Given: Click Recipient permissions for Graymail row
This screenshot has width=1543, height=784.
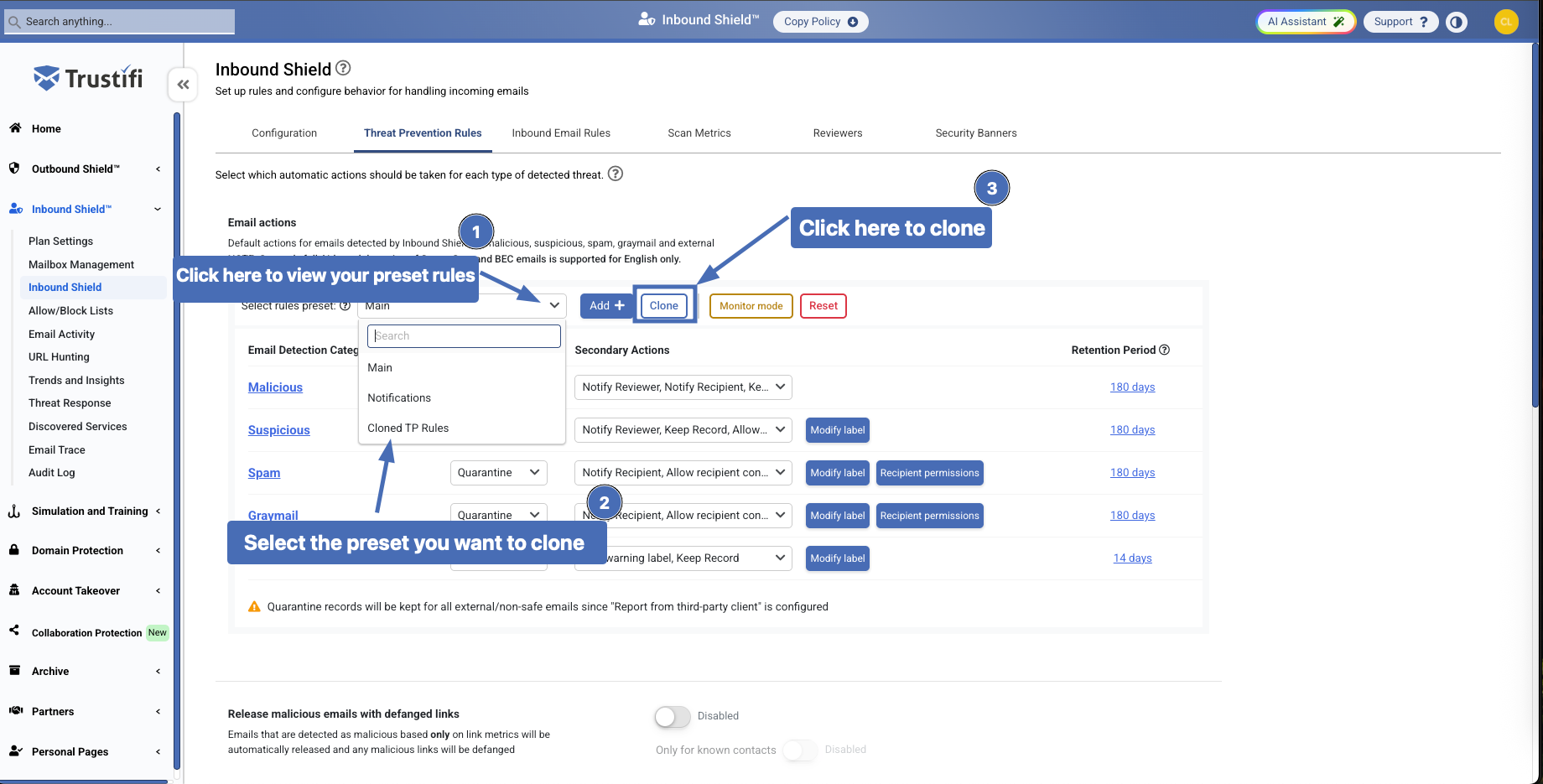Looking at the screenshot, I should click(929, 516).
